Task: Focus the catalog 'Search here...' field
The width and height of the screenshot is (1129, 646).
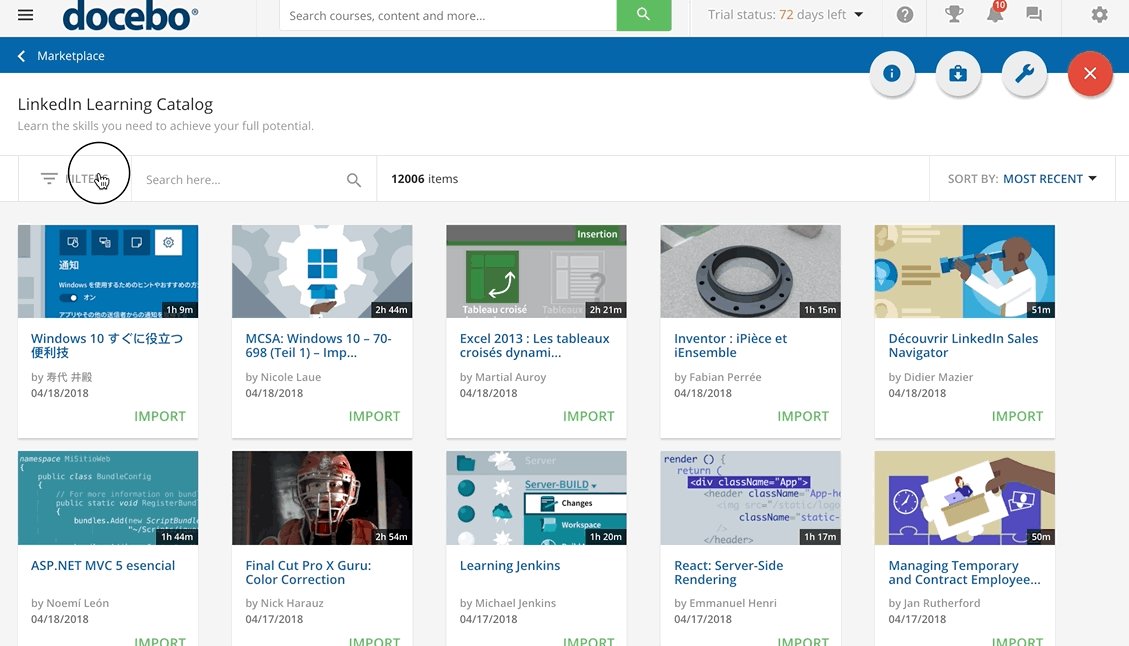Action: coord(244,180)
